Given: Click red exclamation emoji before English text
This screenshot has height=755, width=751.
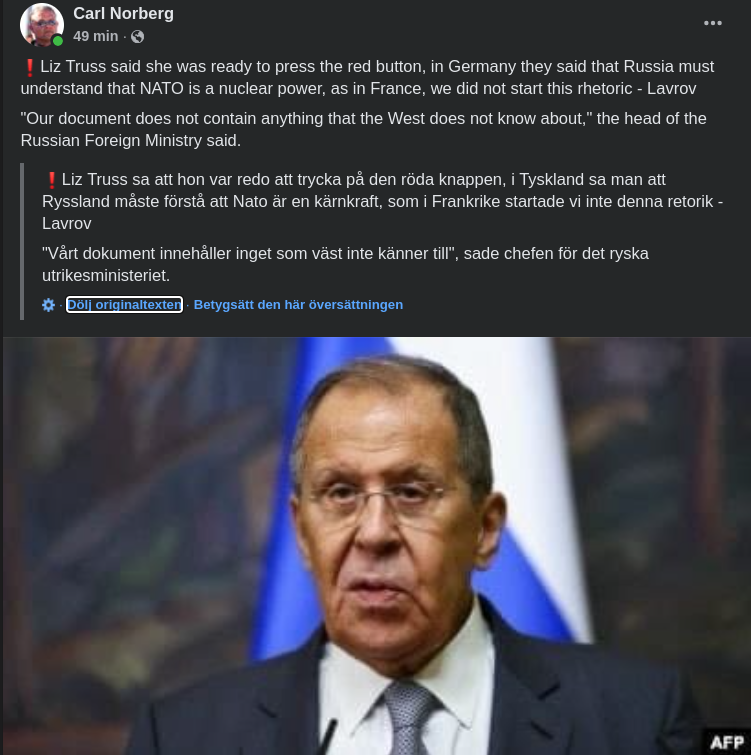Looking at the screenshot, I should point(29,67).
